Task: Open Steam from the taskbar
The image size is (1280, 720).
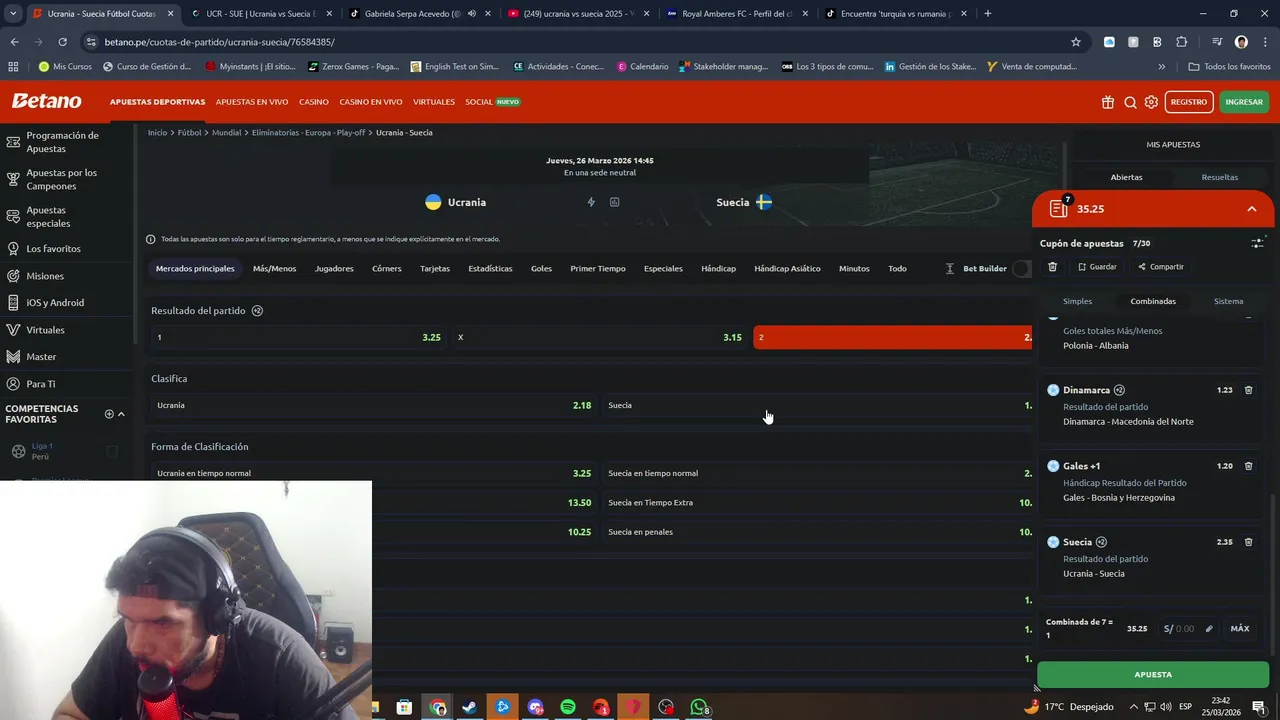Action: [x=469, y=707]
